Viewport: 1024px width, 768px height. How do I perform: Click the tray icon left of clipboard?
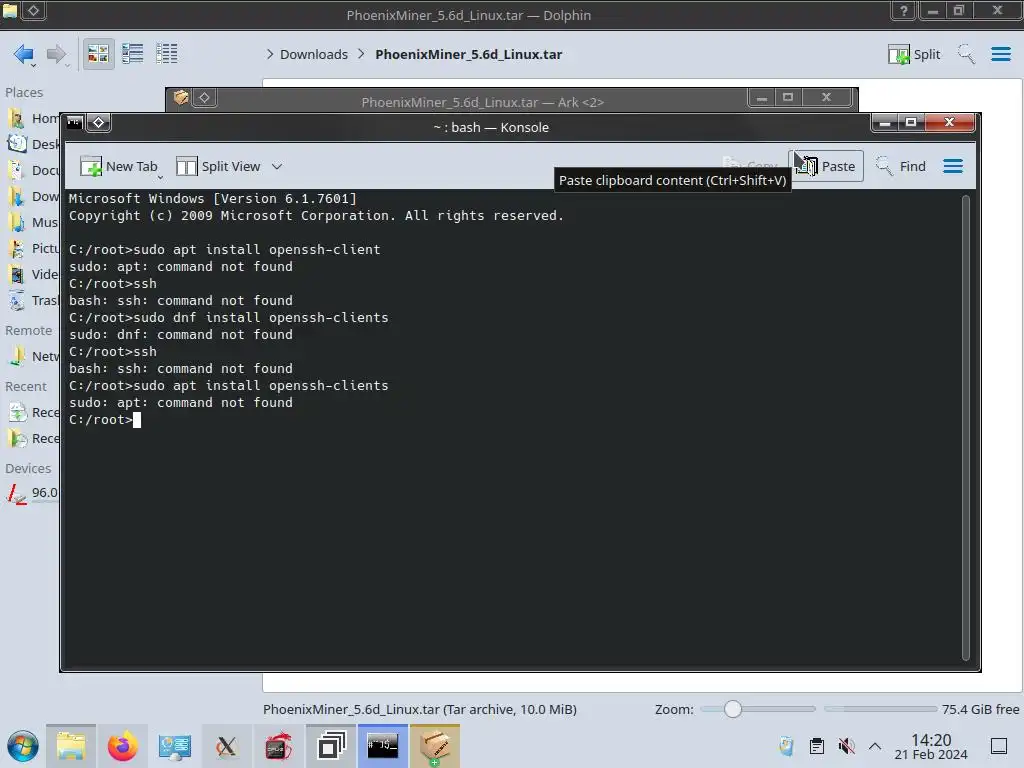tap(787, 746)
